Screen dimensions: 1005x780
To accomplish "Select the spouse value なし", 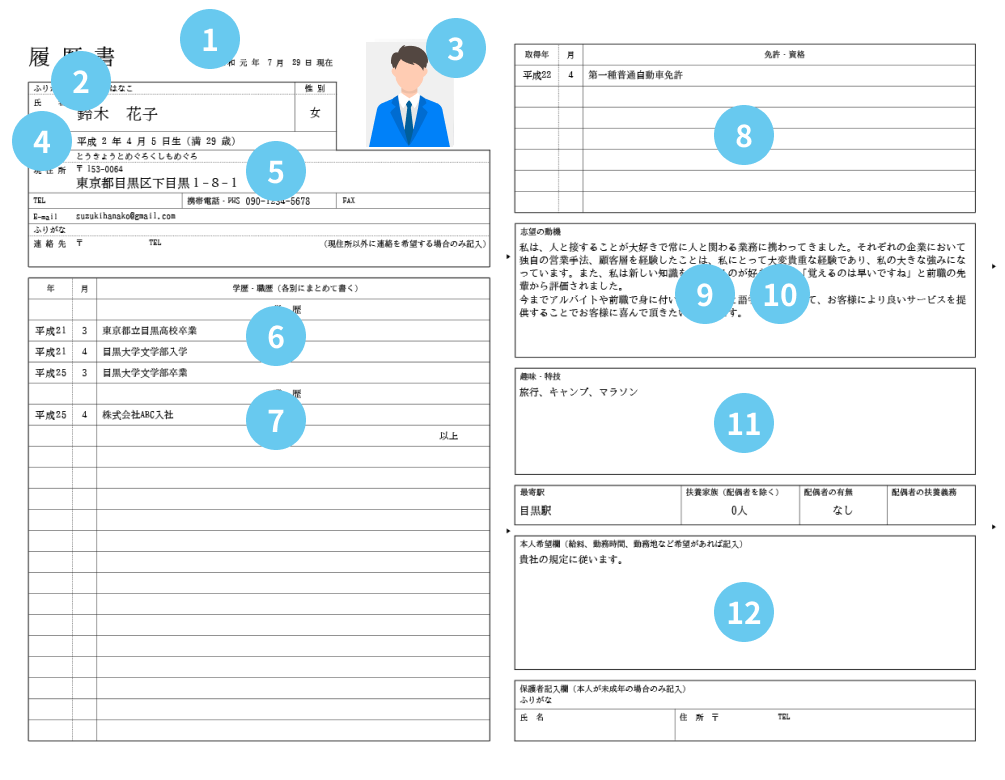I will (842, 511).
